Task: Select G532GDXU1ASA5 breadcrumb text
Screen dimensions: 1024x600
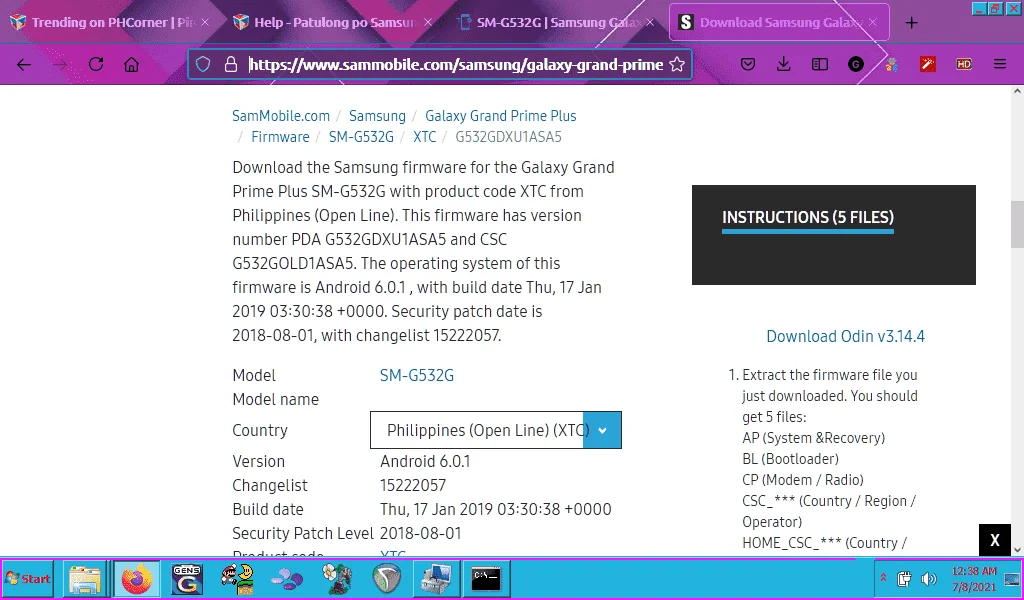Action: pyautogui.click(x=508, y=136)
